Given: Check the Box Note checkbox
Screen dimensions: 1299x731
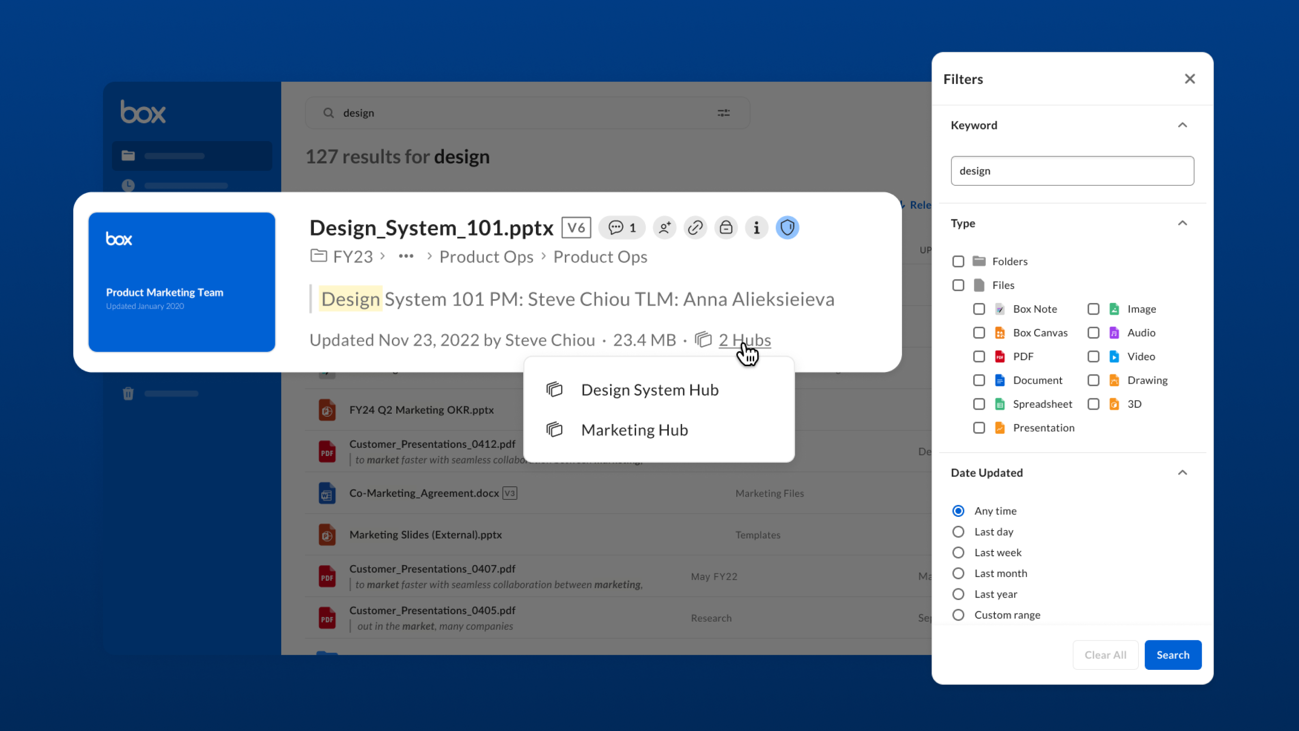Looking at the screenshot, I should point(979,309).
